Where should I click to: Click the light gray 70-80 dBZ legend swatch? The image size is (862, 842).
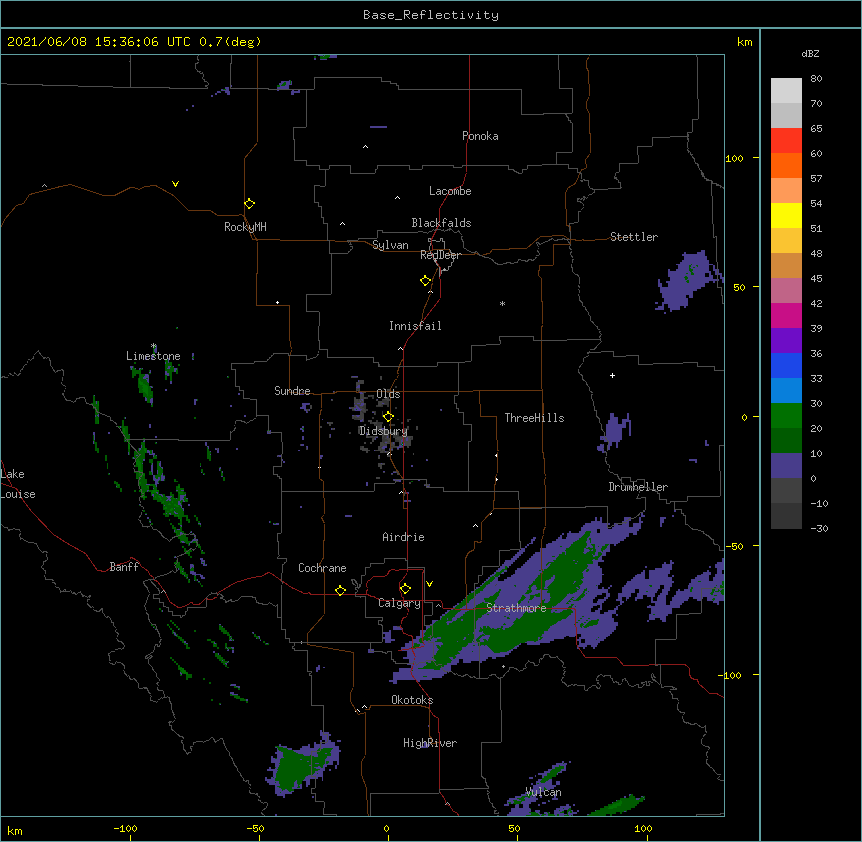pyautogui.click(x=786, y=91)
